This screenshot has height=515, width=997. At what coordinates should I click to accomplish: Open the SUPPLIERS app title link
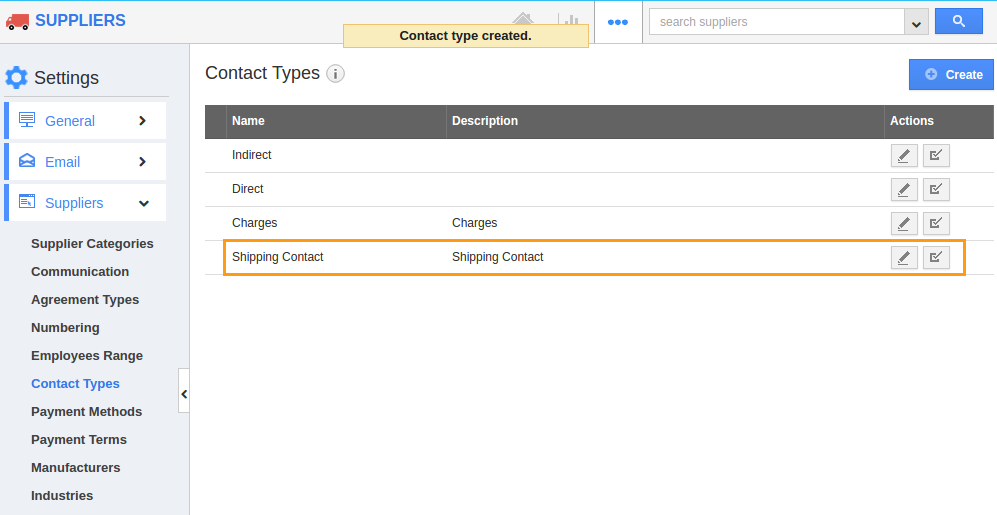80,20
